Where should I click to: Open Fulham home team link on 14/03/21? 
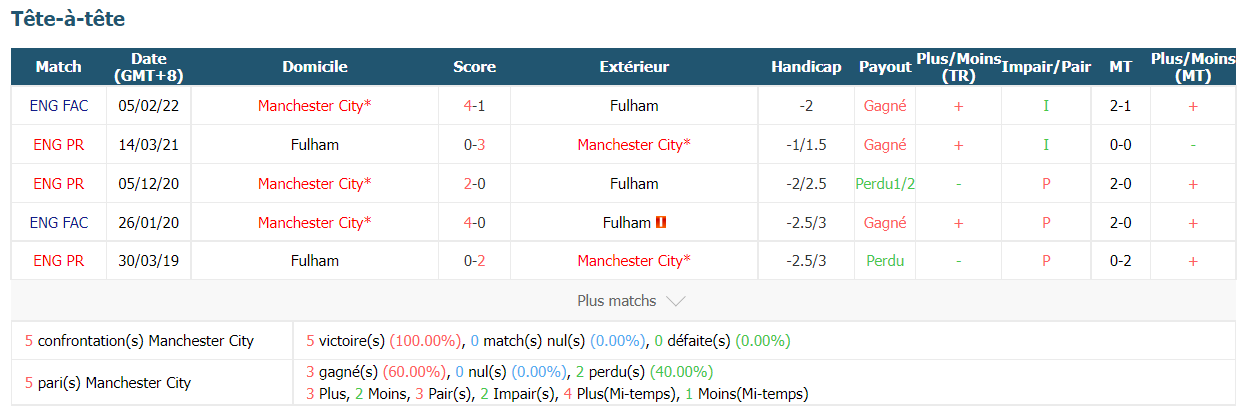click(314, 145)
